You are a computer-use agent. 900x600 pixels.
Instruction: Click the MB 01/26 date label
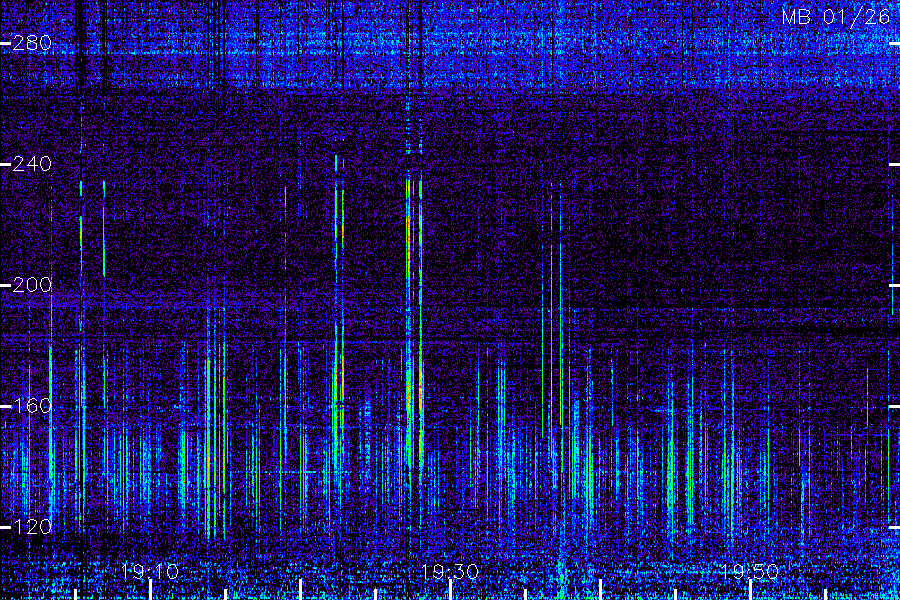836,17
